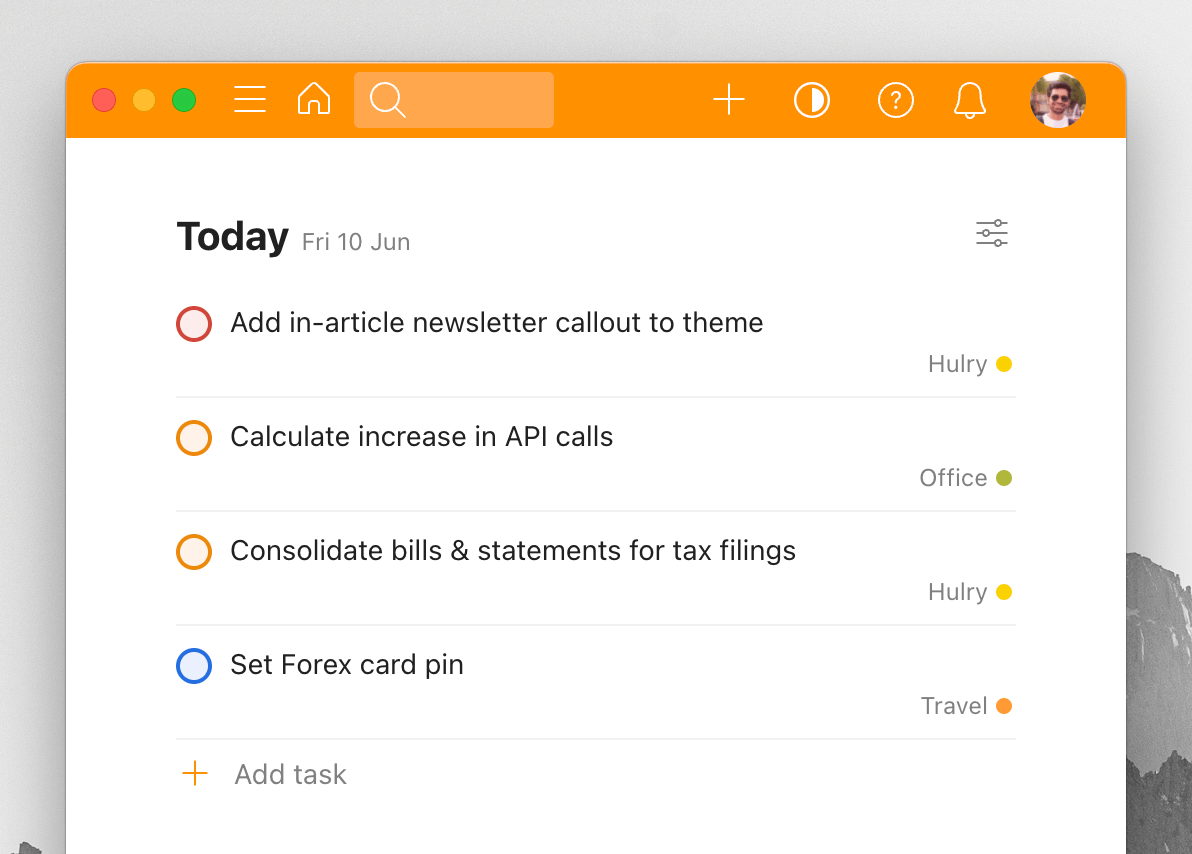Viewport: 1192px width, 854px height.
Task: Click the olive dot beside Office
Action: [1003, 478]
